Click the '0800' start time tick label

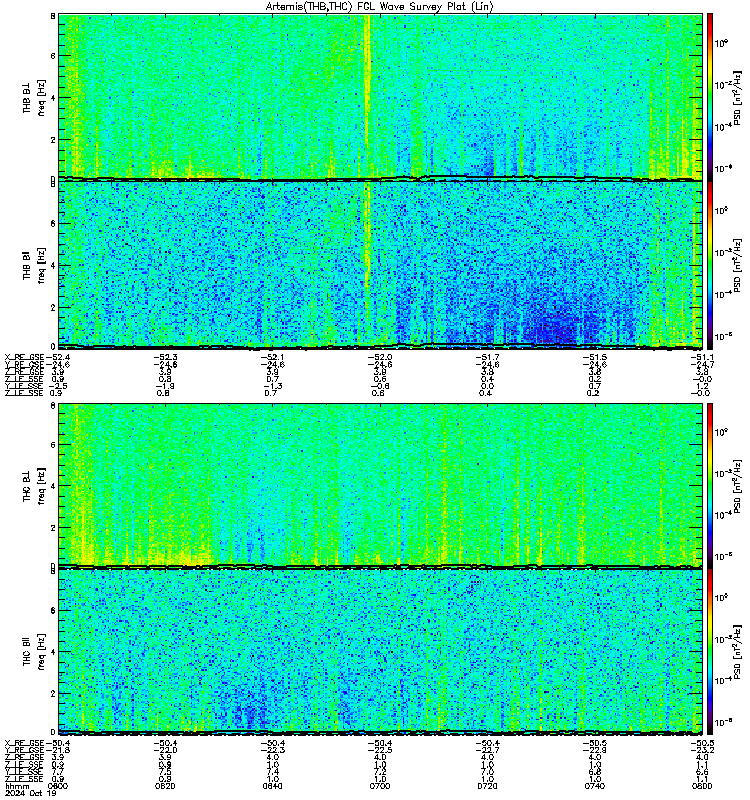[x=58, y=786]
